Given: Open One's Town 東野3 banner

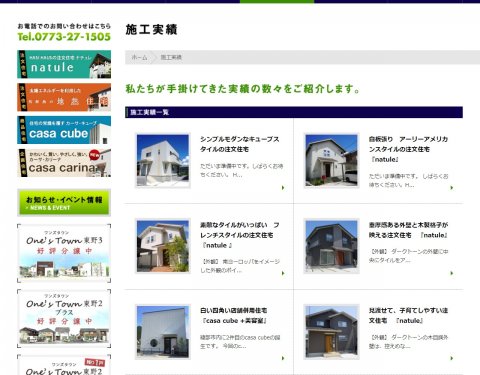Looking at the screenshot, I should click(x=64, y=253).
